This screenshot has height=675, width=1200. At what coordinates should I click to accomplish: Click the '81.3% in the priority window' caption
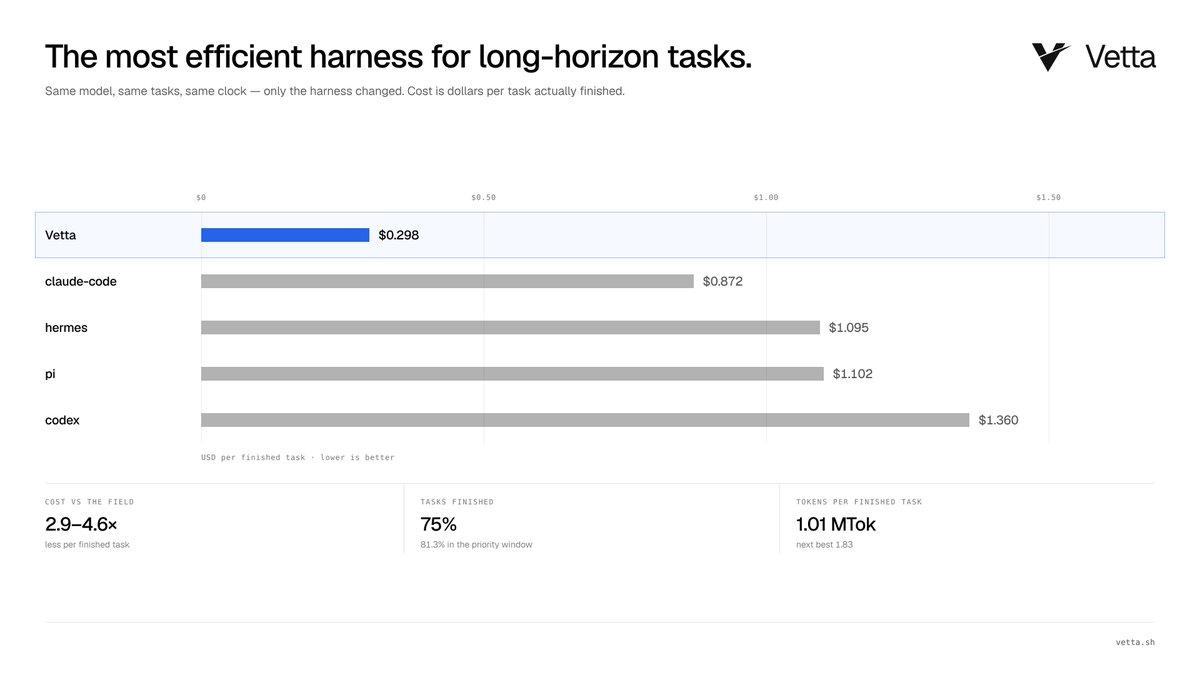point(476,545)
